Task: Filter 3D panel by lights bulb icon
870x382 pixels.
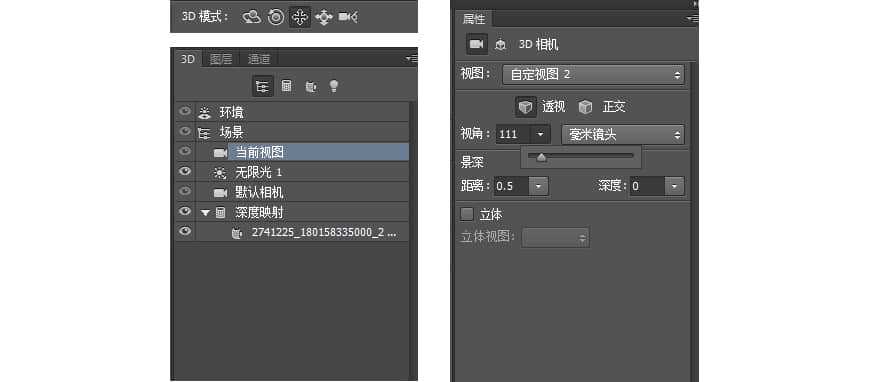Action: (333, 86)
